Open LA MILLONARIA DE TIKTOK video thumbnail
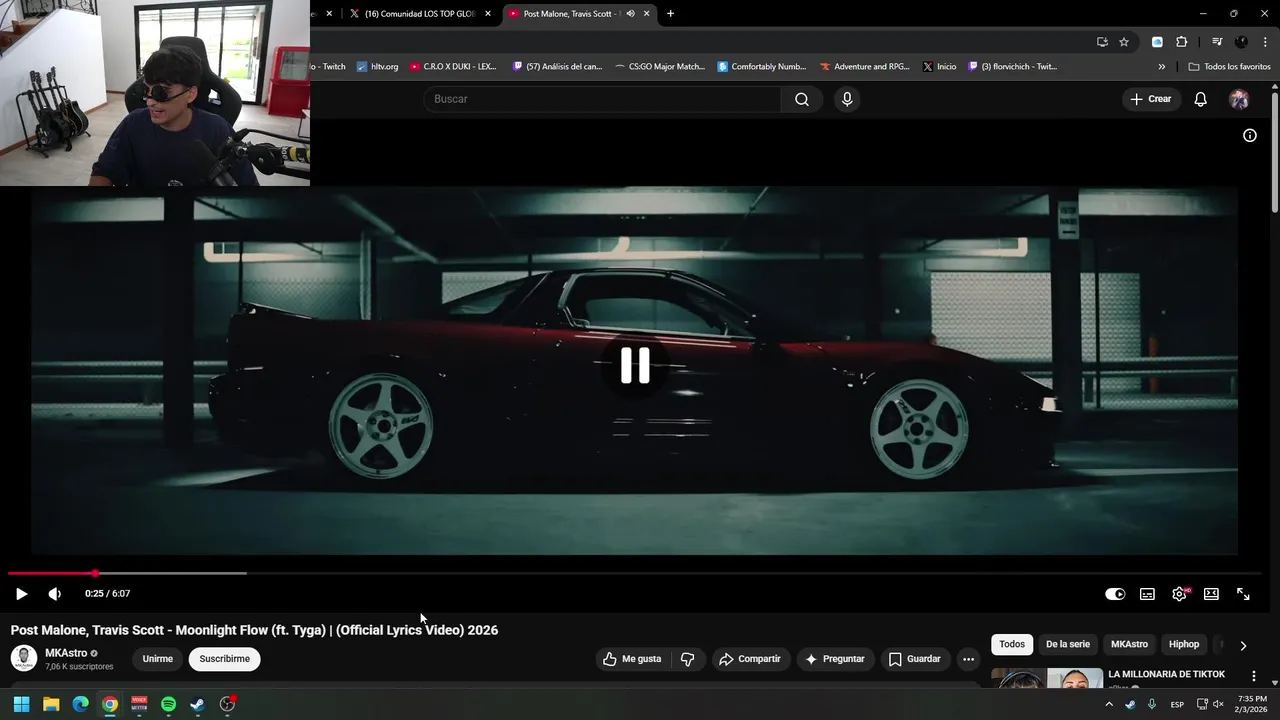 [1047, 679]
